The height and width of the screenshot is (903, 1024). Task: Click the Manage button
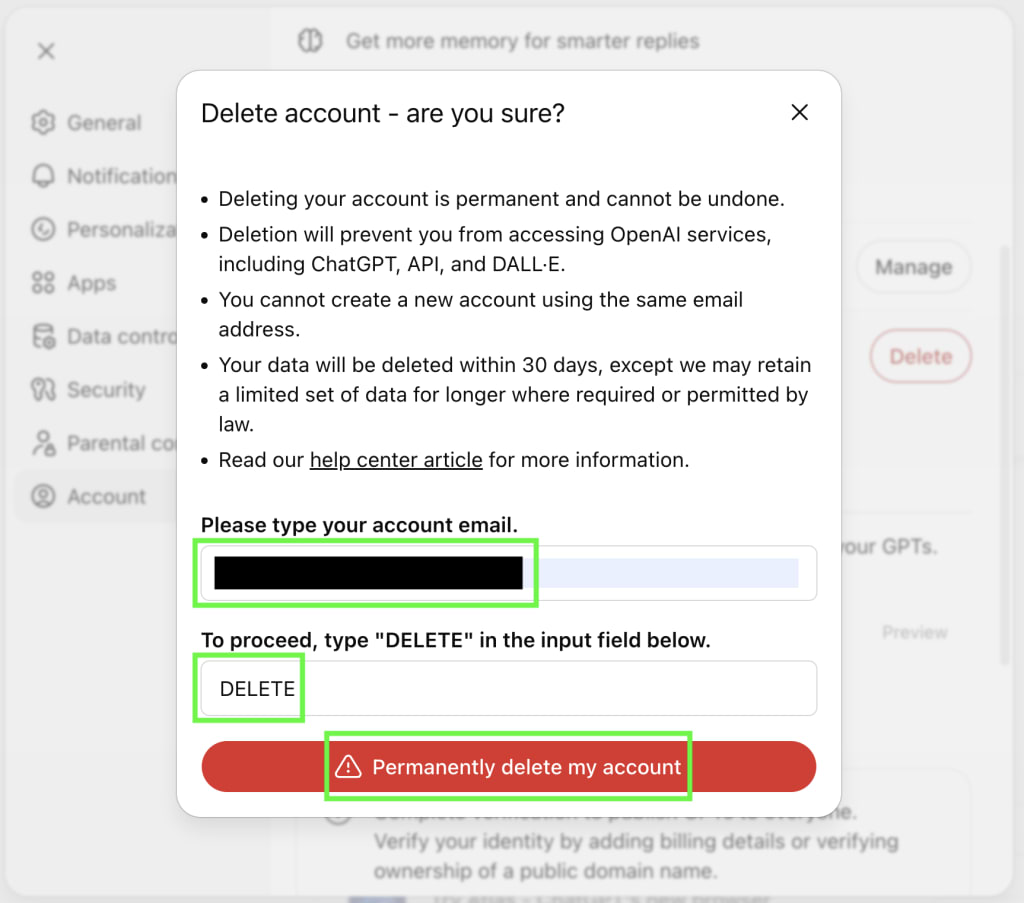912,267
